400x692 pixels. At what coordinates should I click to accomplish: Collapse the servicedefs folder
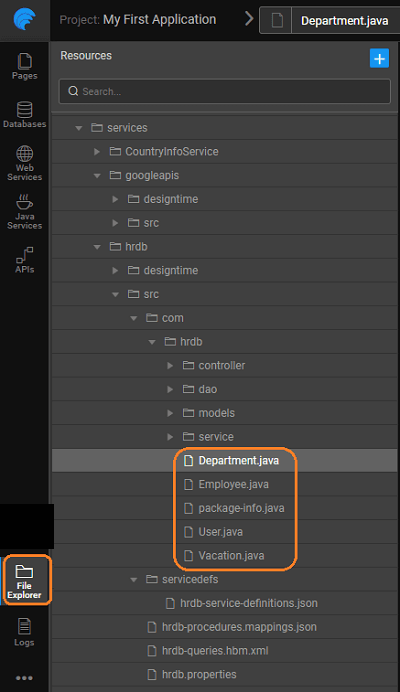click(133, 579)
